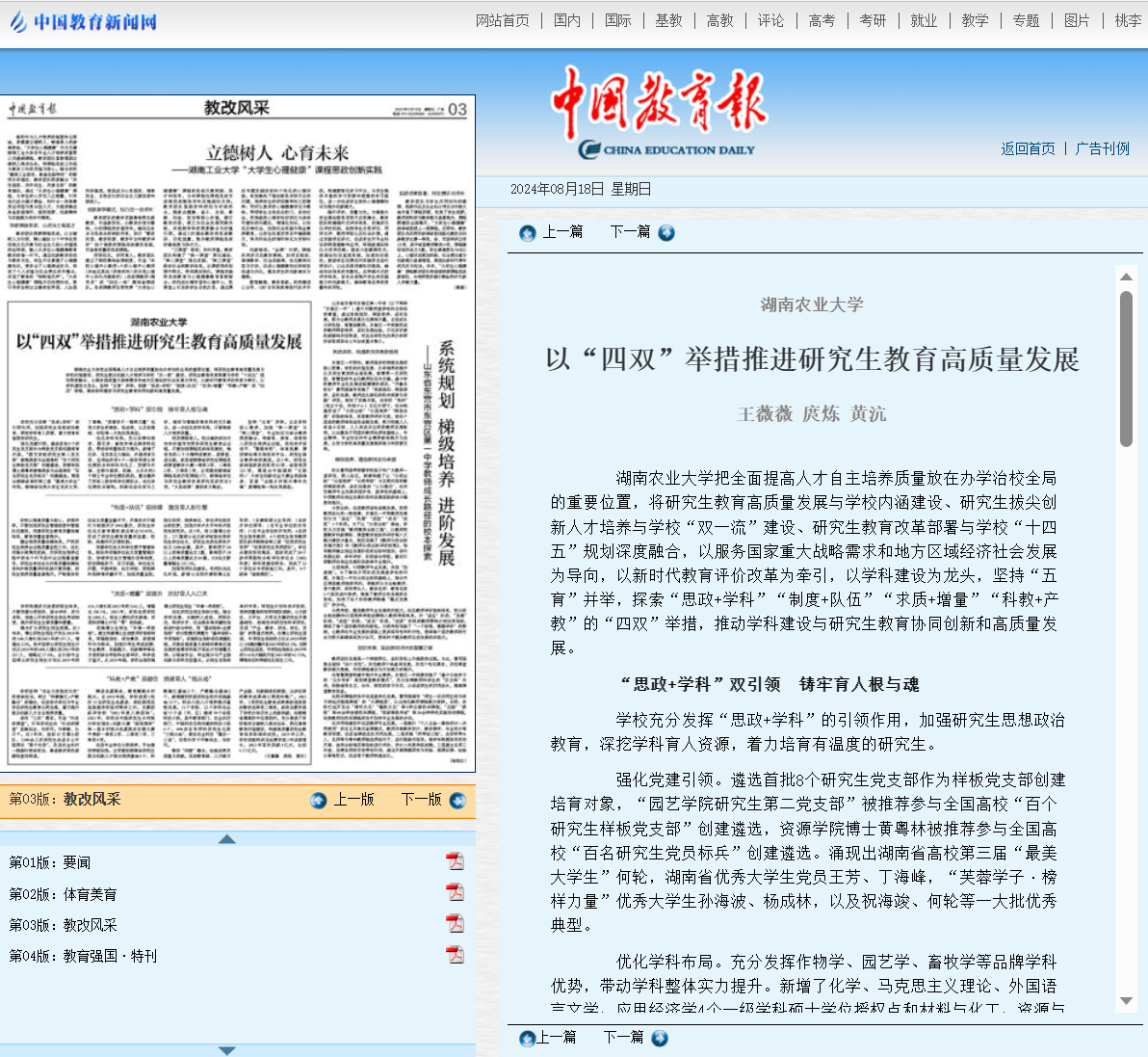Select 考研 in the top navigation

coord(873,20)
